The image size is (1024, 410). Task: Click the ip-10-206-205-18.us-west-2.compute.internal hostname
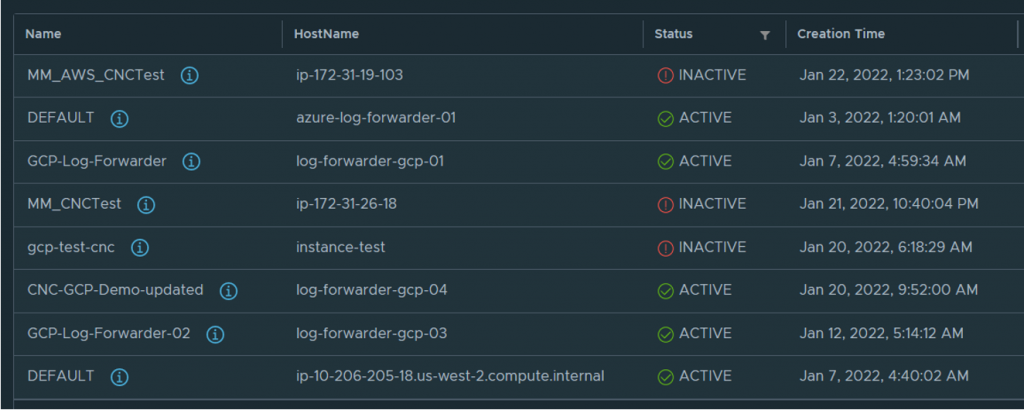click(450, 376)
